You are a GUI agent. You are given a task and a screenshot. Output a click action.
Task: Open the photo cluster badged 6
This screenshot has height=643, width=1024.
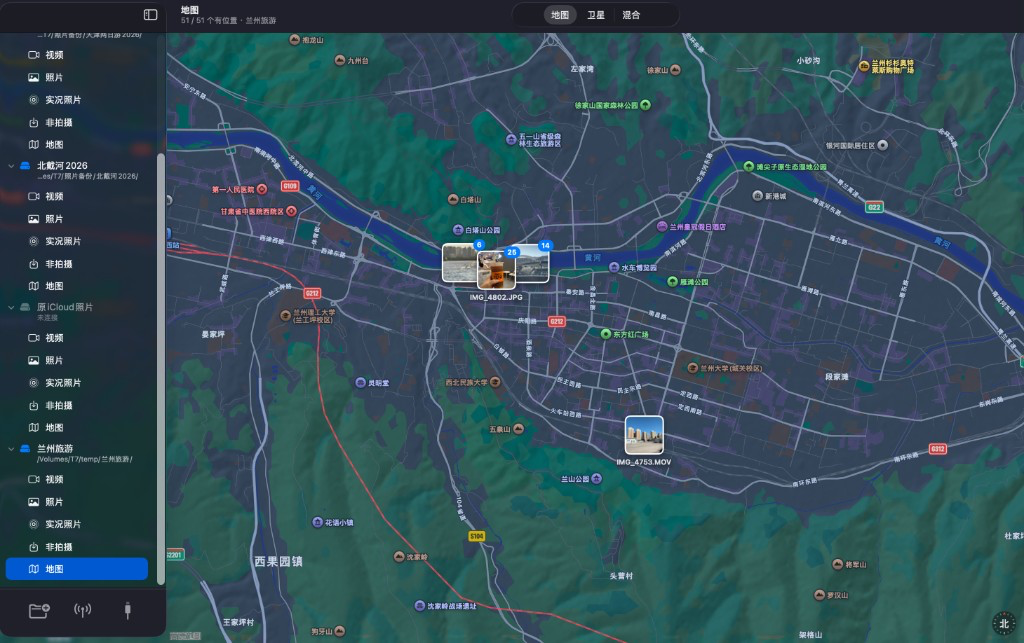(460, 262)
